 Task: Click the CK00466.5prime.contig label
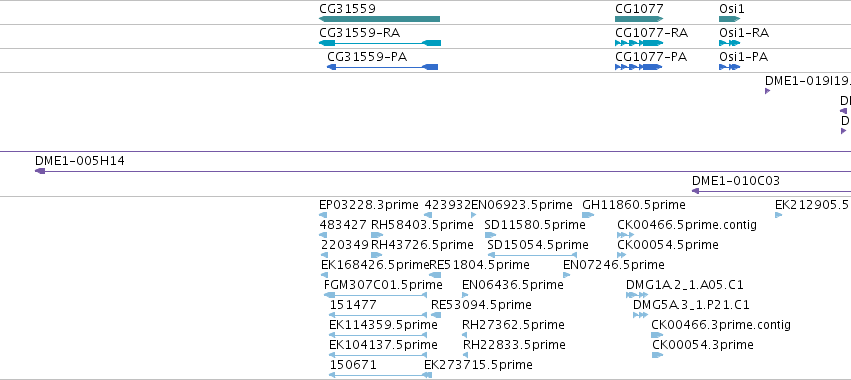pyautogui.click(x=687, y=225)
